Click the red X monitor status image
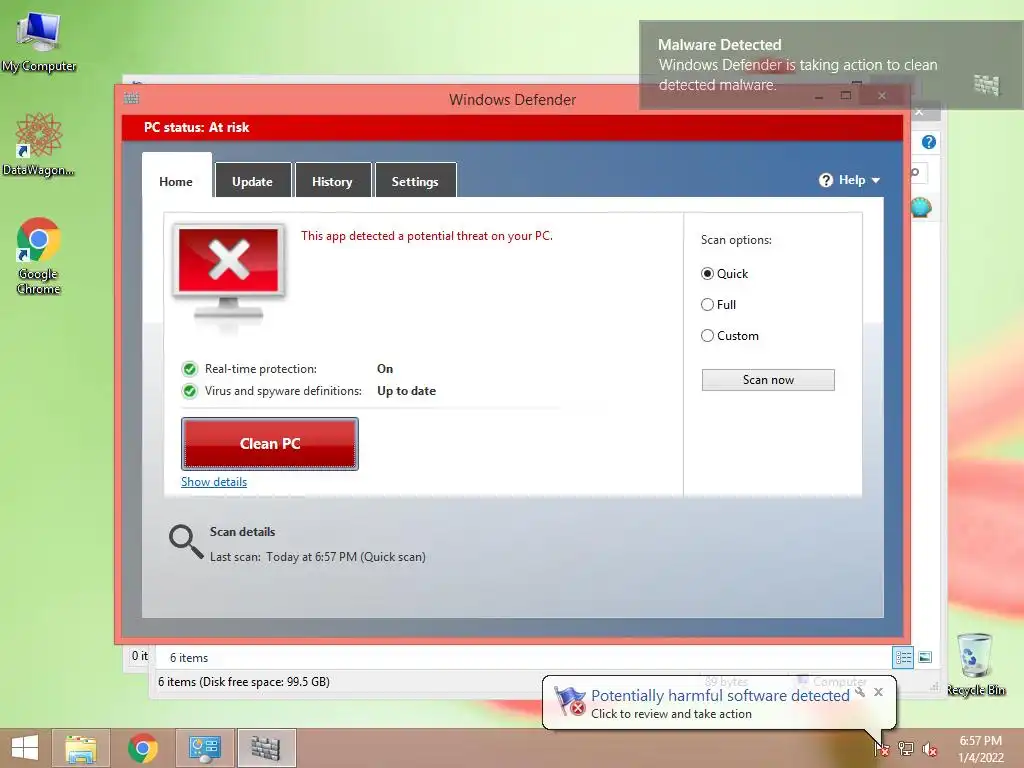The width and height of the screenshot is (1024, 768). 229,274
